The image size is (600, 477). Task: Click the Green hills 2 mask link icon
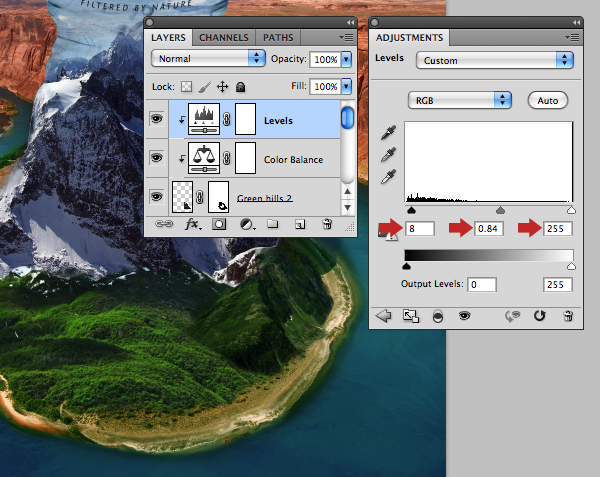tap(200, 197)
